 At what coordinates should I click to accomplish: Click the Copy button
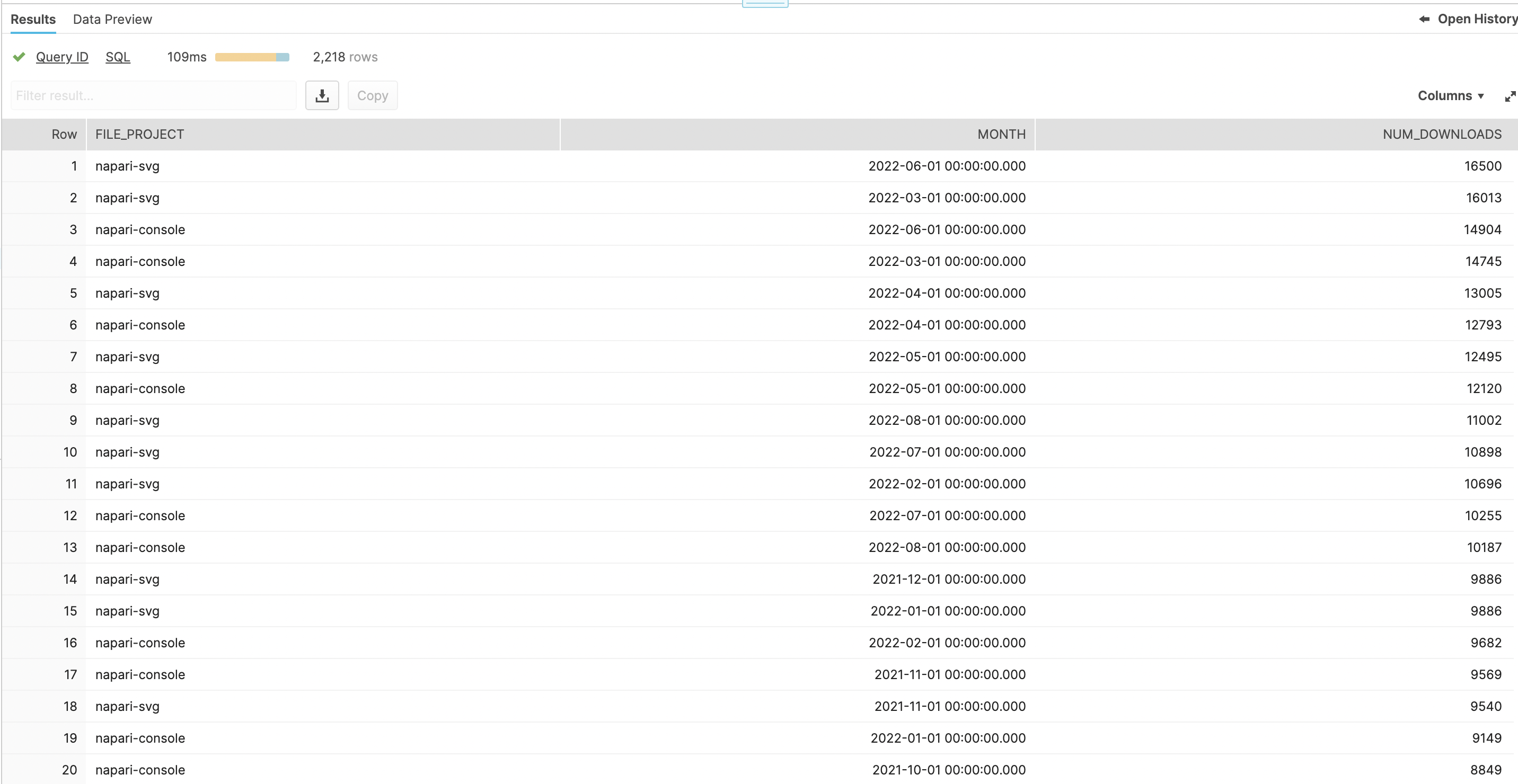(373, 95)
